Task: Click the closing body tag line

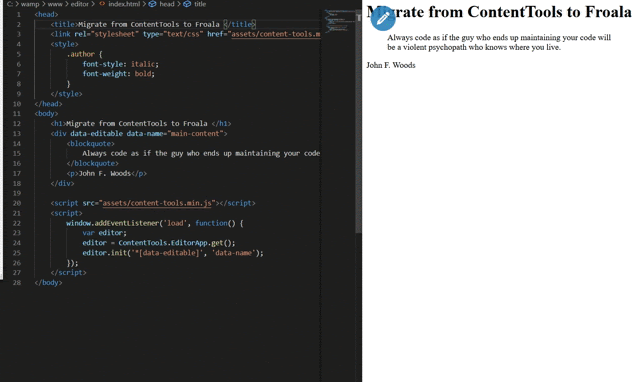Action: click(48, 283)
